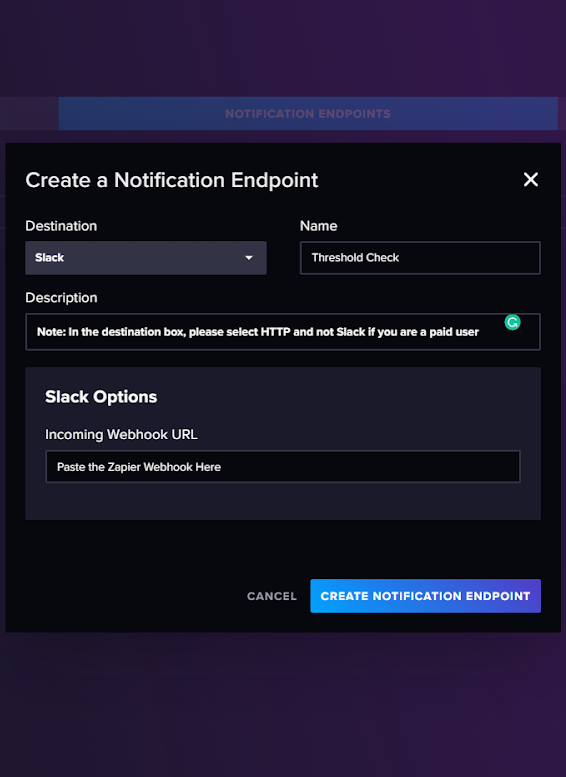The image size is (566, 777).
Task: Select the Incoming Webhook URL input box
Action: click(283, 466)
